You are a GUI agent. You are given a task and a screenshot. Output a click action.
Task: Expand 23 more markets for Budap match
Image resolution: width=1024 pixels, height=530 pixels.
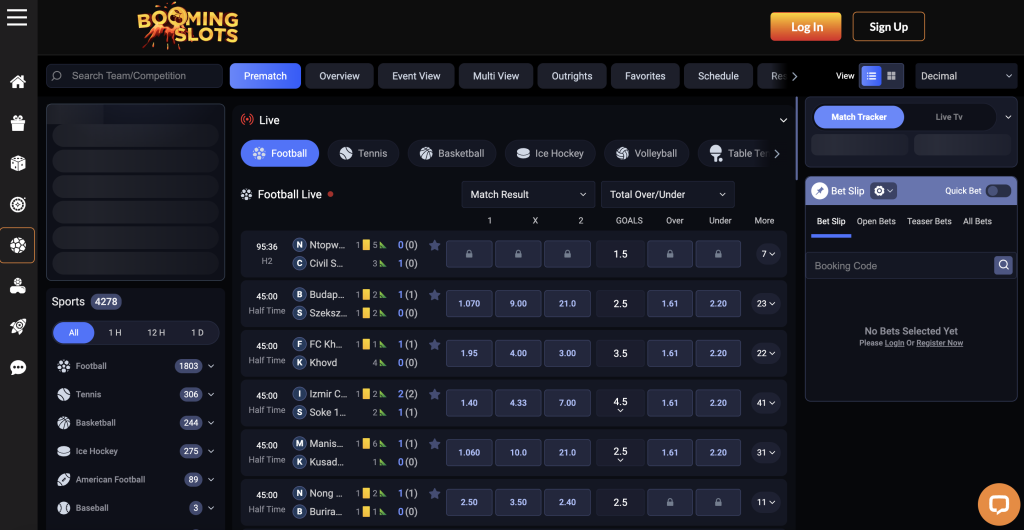coord(765,304)
